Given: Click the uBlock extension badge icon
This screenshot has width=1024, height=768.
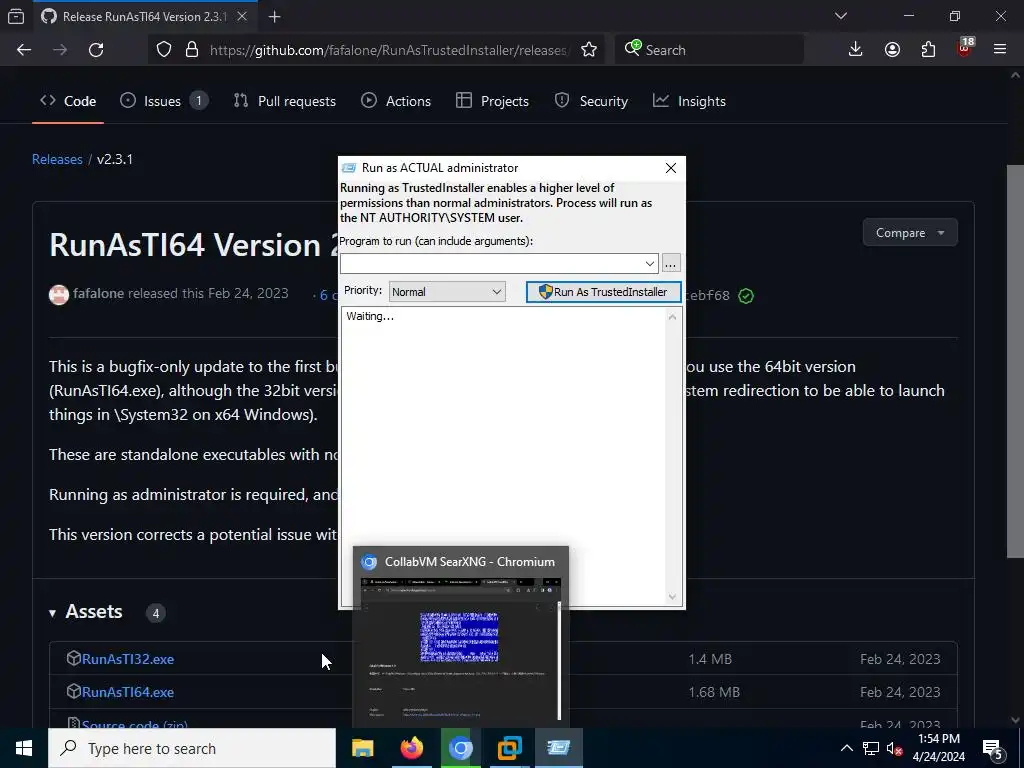Looking at the screenshot, I should click(x=965, y=48).
